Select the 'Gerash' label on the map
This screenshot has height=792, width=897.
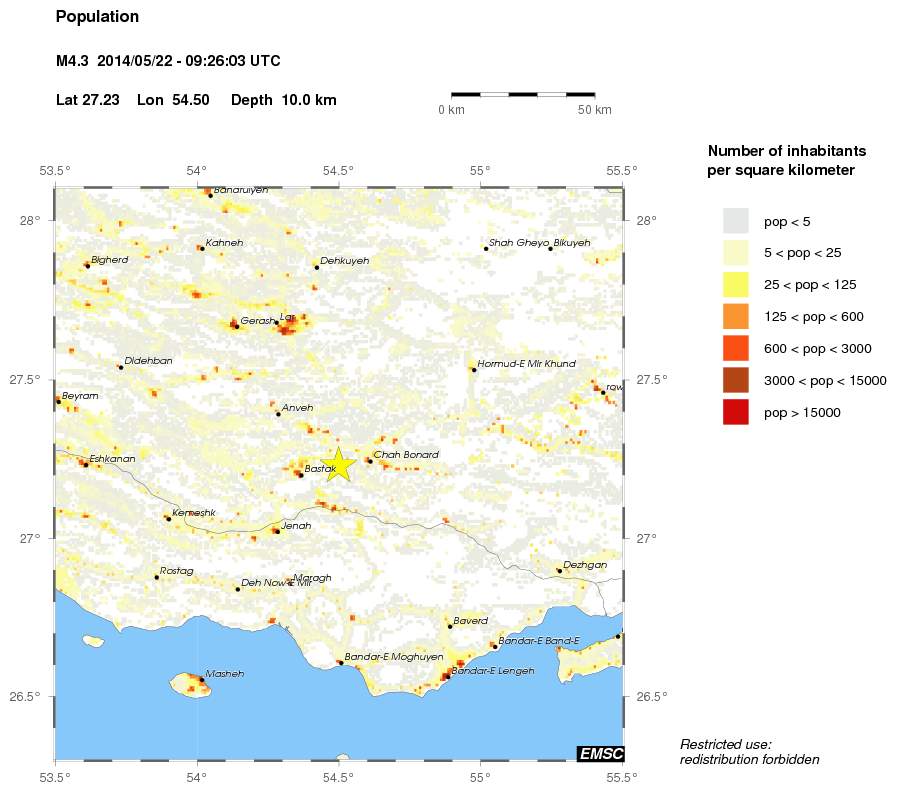257,321
